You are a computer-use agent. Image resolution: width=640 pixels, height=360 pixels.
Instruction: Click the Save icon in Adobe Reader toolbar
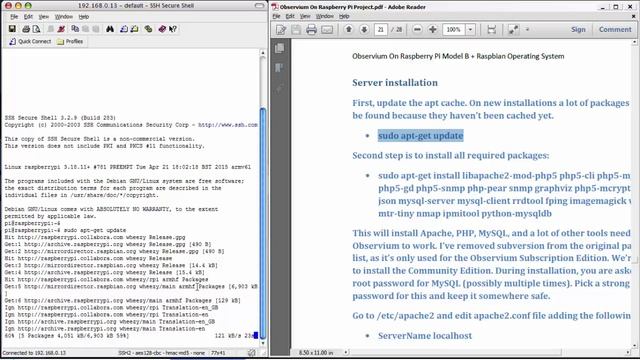(x=296, y=29)
